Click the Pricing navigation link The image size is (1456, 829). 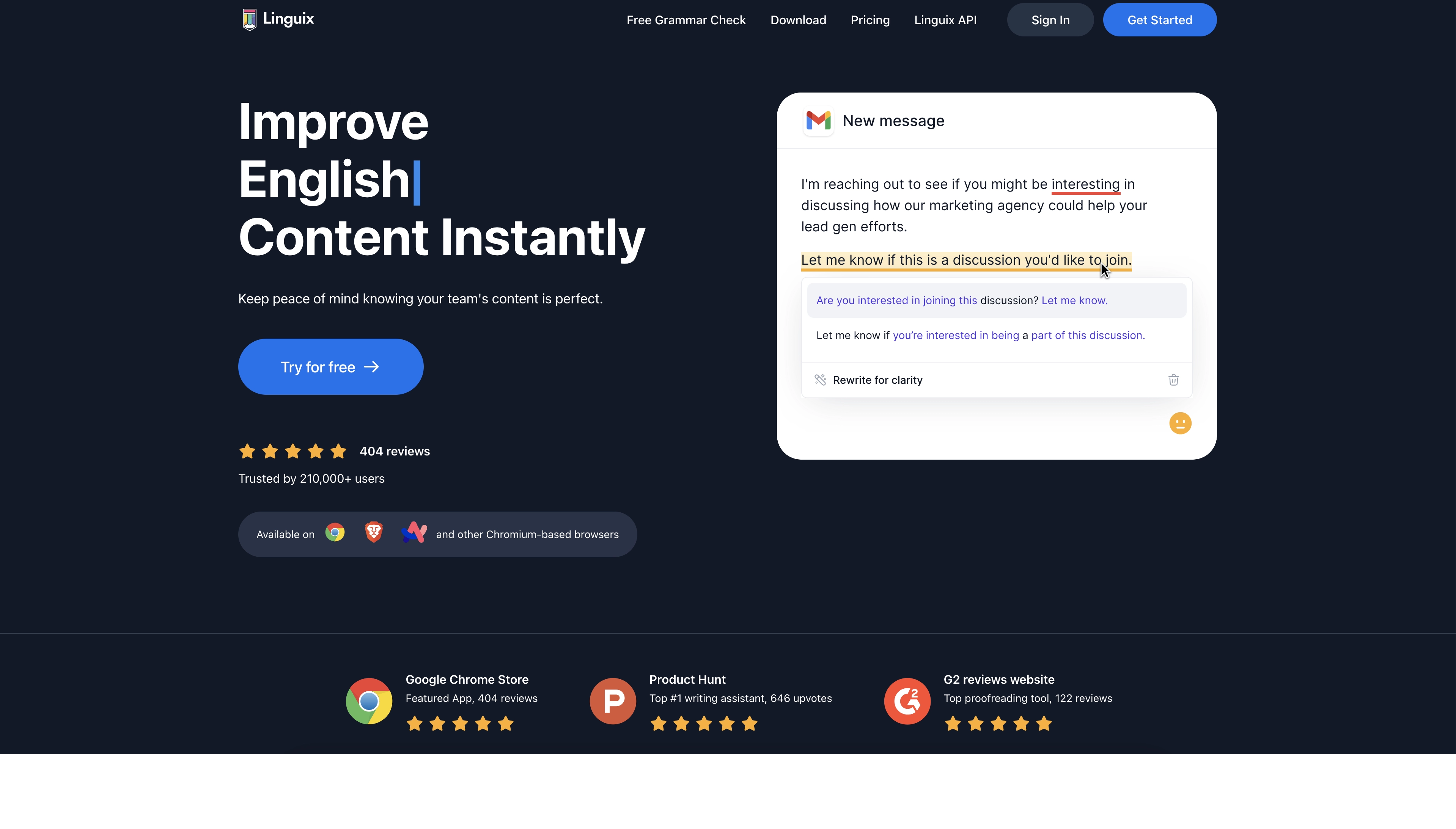coord(870,19)
